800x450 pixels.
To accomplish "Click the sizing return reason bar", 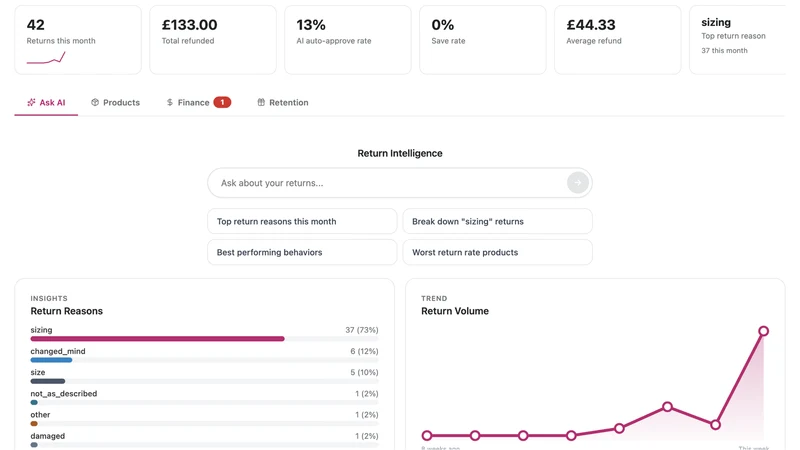I will pos(157,339).
